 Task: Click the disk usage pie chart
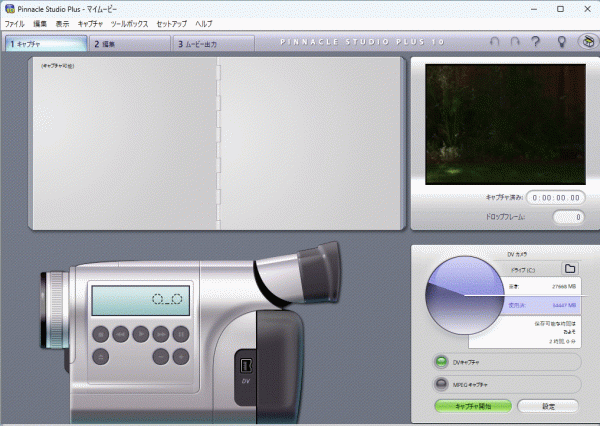click(x=465, y=295)
